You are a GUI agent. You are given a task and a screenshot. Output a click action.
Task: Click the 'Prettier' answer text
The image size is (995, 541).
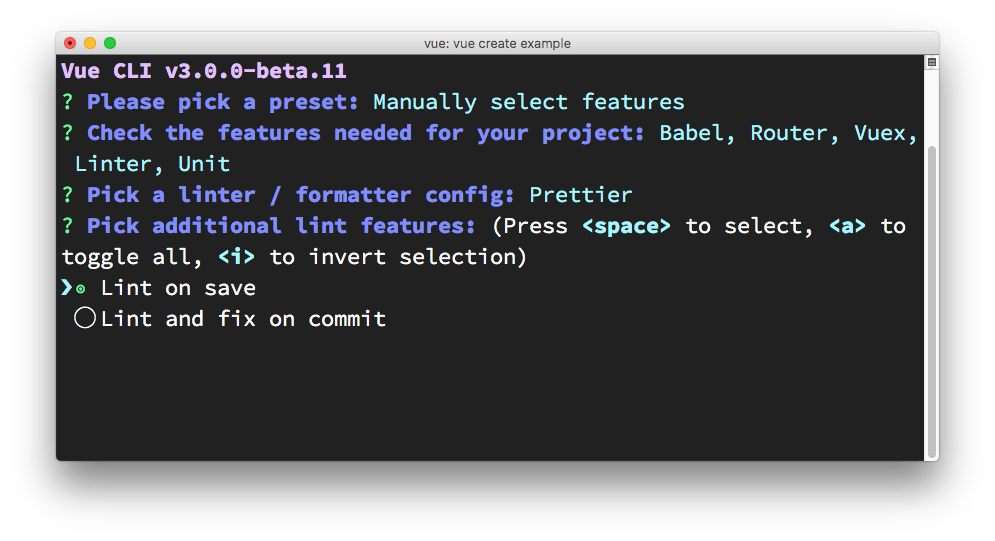pos(580,195)
